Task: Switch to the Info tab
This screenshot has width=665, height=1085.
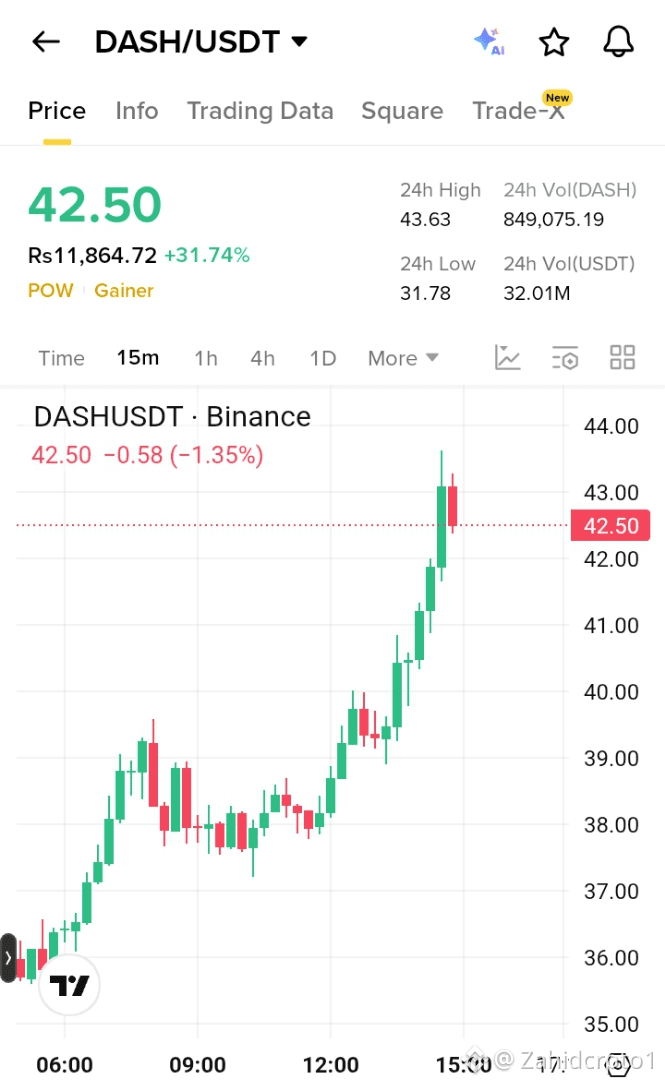Action: click(x=137, y=111)
